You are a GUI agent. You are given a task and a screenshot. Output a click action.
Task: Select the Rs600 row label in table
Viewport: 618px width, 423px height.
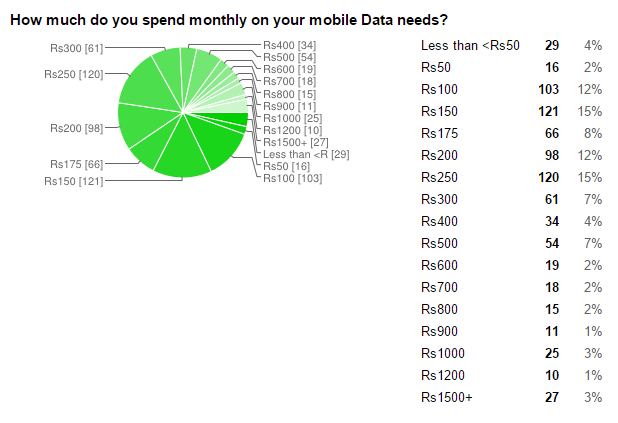coord(439,265)
